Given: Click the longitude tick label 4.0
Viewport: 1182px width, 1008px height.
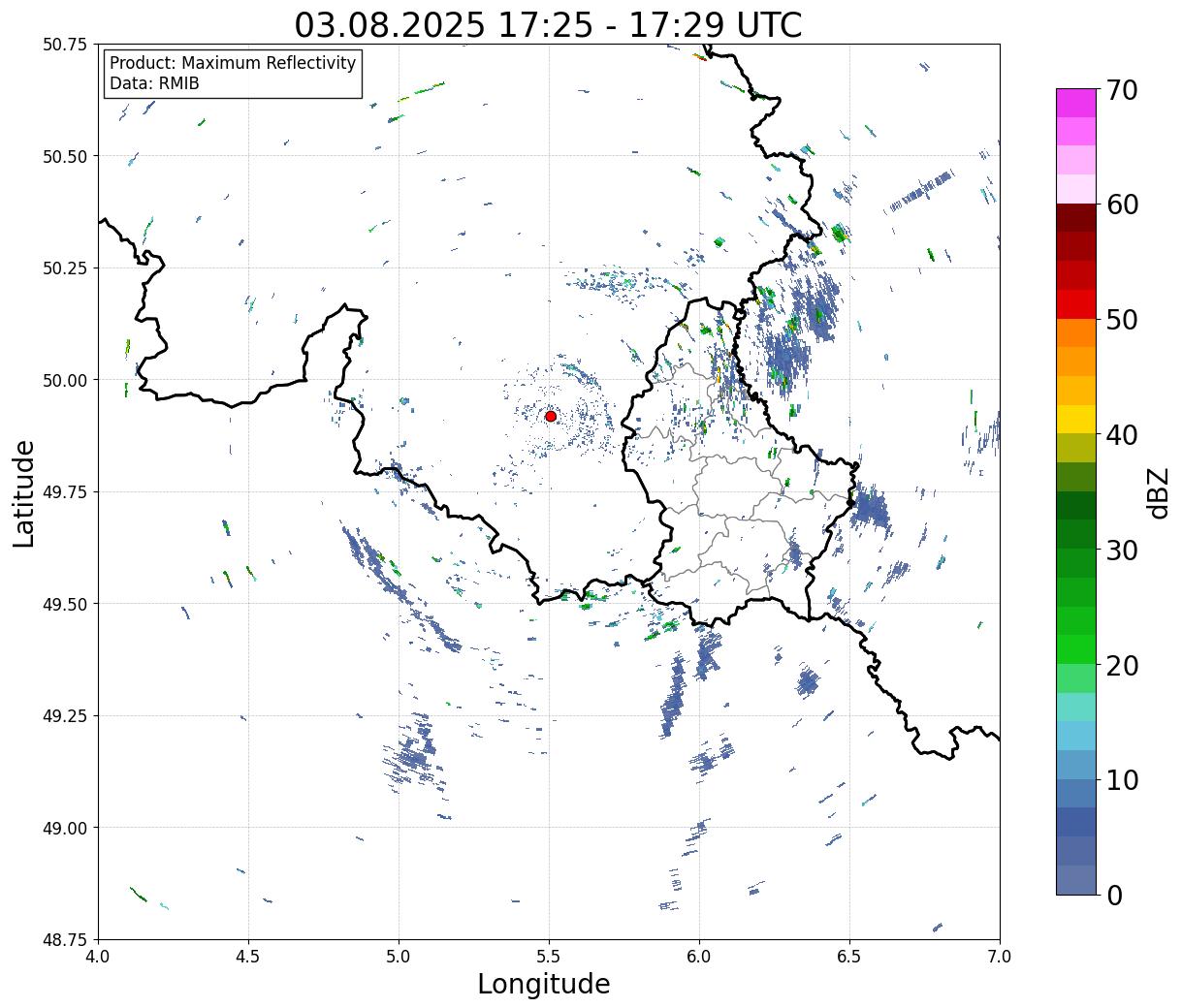Looking at the screenshot, I should tap(98, 957).
